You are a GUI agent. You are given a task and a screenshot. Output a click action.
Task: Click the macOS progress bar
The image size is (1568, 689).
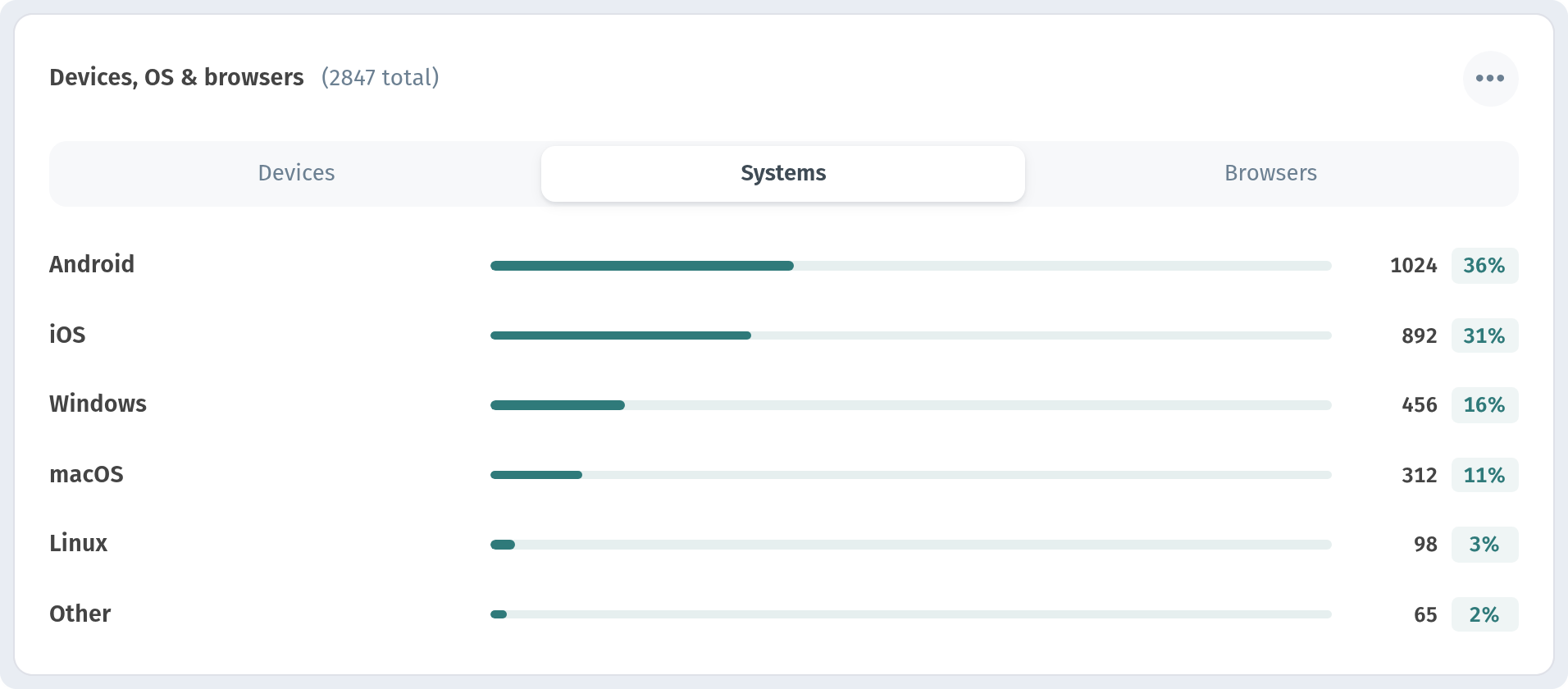click(910, 475)
